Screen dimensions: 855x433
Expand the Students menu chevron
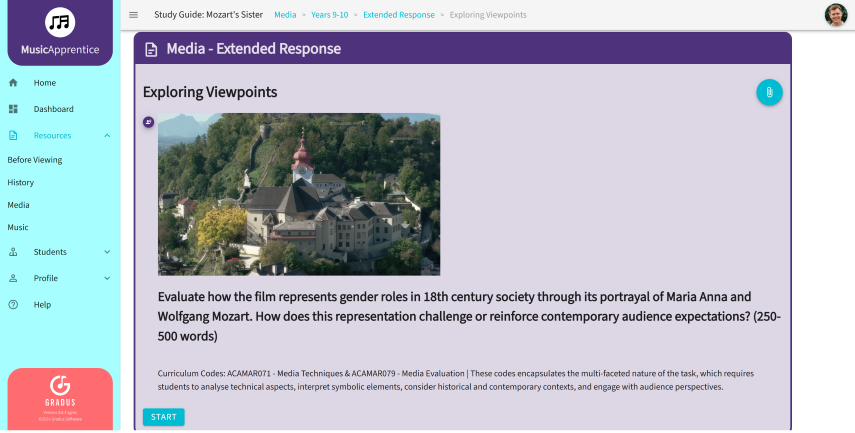107,252
